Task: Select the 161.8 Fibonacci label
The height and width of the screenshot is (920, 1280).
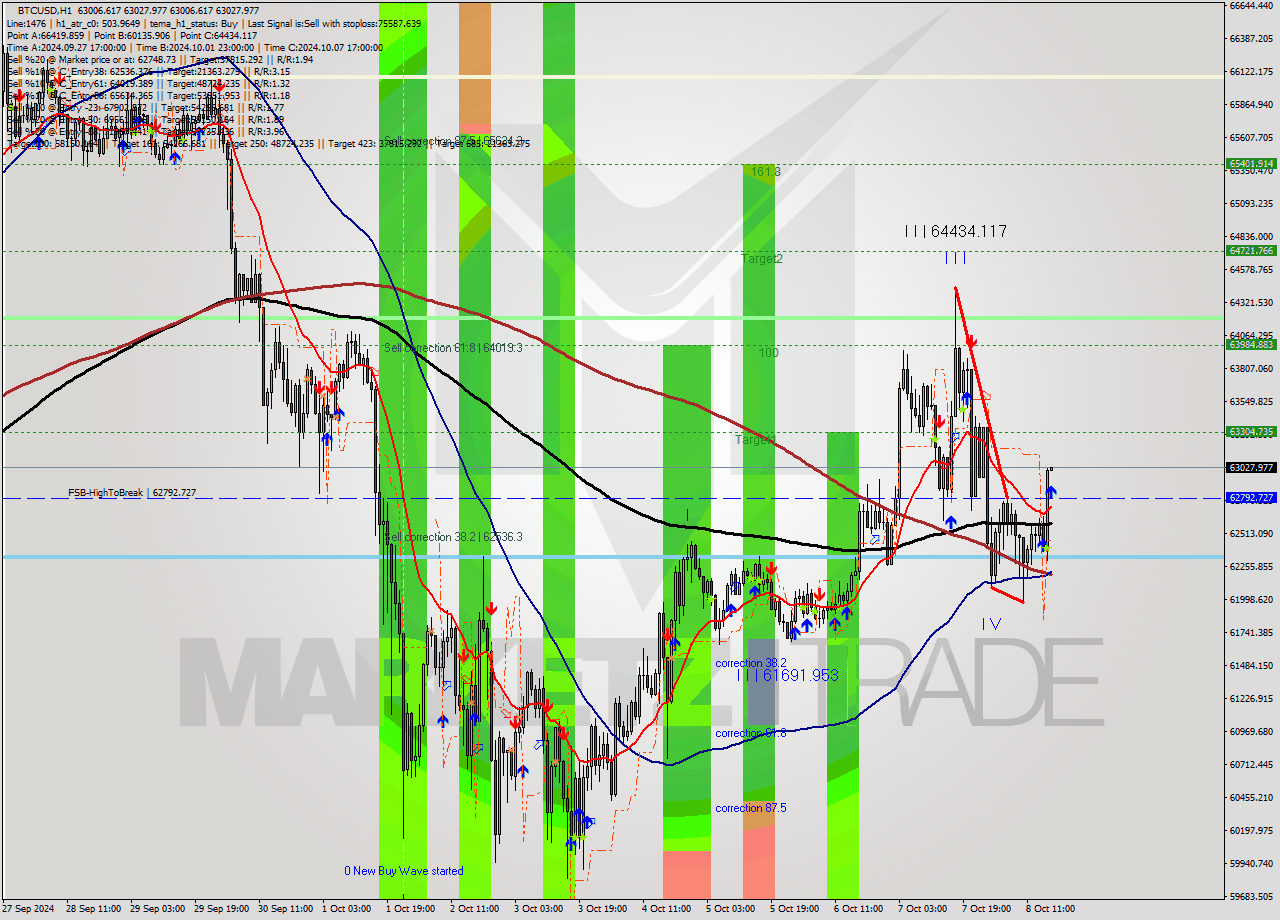Action: click(765, 172)
